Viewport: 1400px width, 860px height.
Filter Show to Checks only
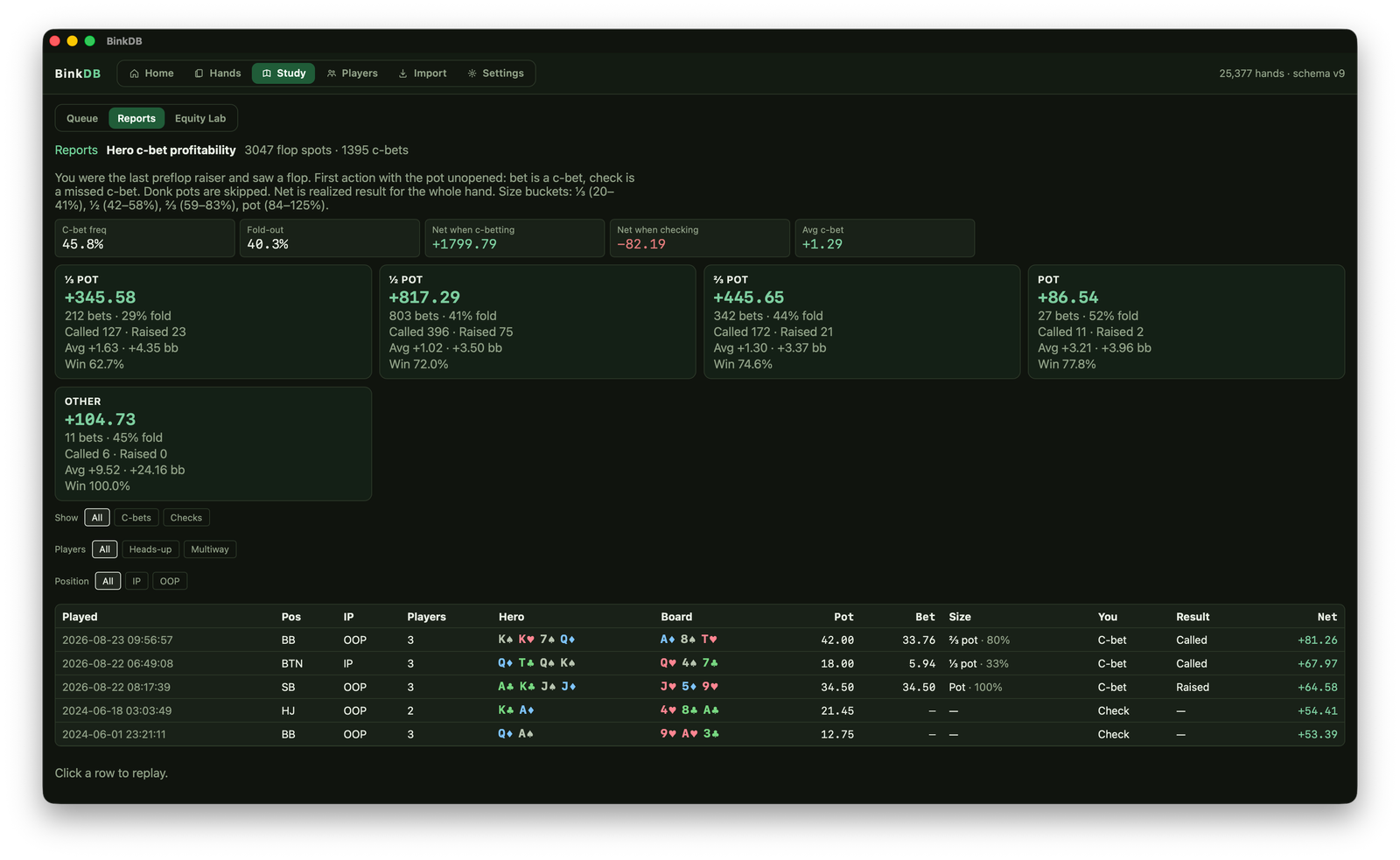[x=186, y=518]
